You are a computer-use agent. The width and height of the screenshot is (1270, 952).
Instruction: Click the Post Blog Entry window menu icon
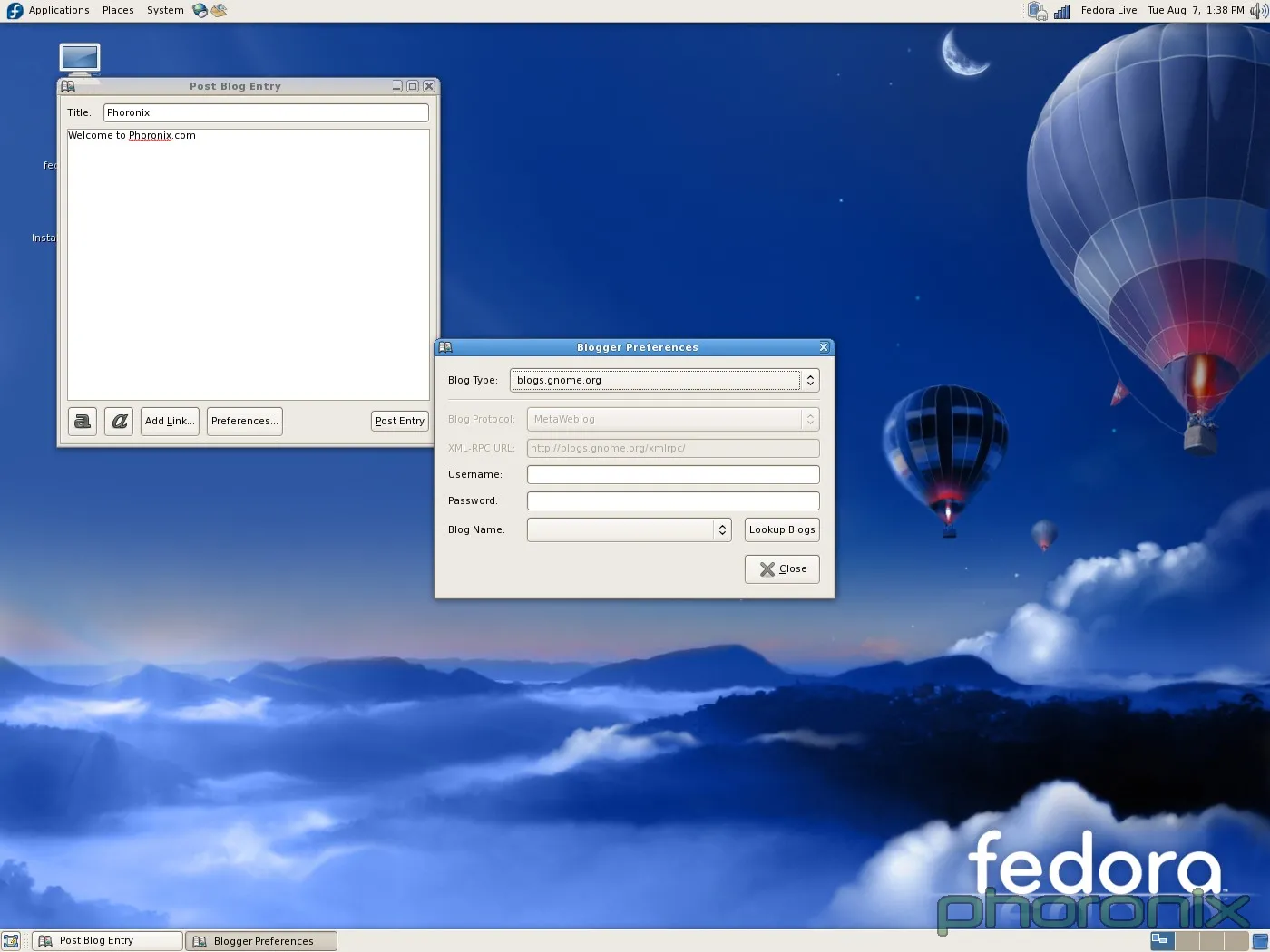click(x=68, y=86)
